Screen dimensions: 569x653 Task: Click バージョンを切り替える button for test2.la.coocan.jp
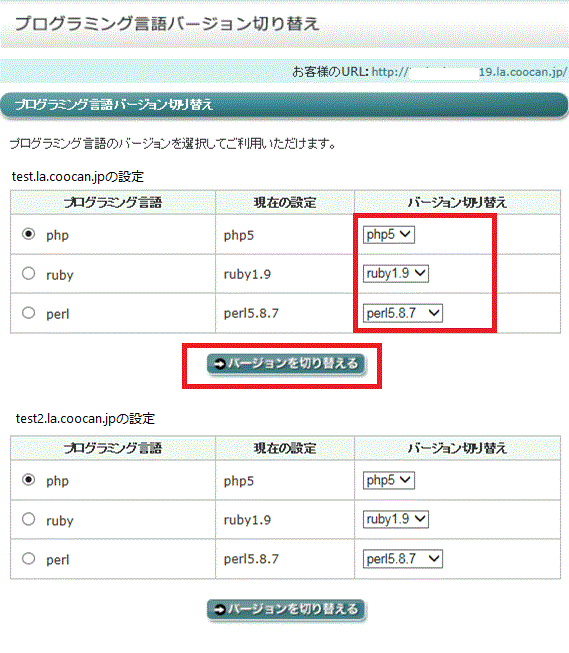tap(286, 610)
